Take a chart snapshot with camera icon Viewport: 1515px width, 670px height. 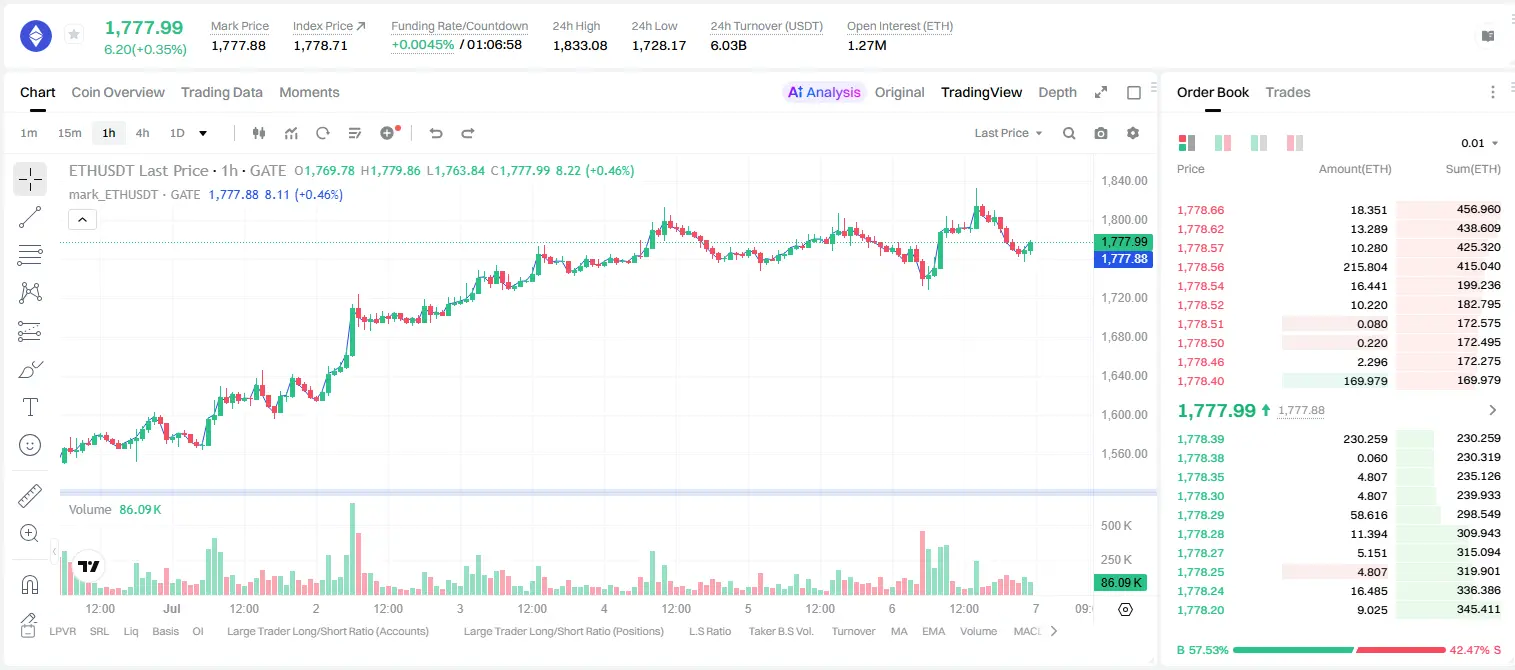(1101, 133)
